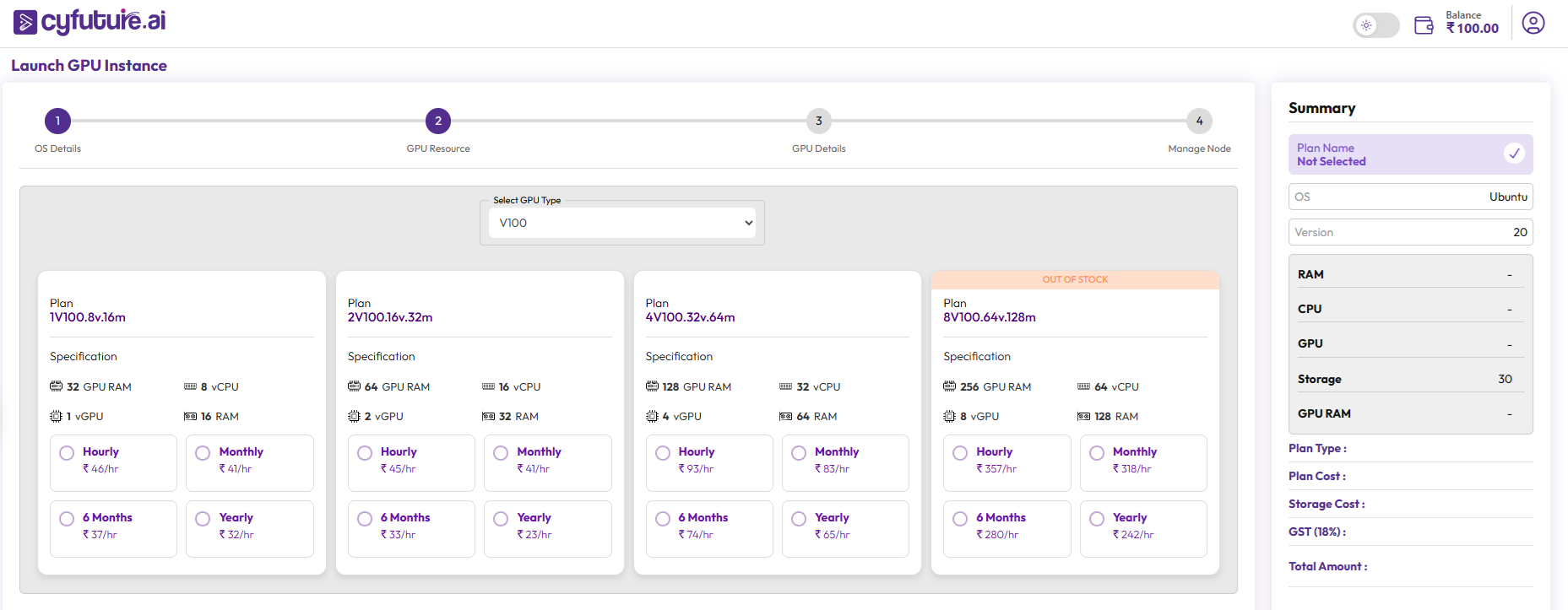Viewport: 1568px width, 610px height.
Task: Click the 4V100.32v.64m plan name
Action: point(690,317)
